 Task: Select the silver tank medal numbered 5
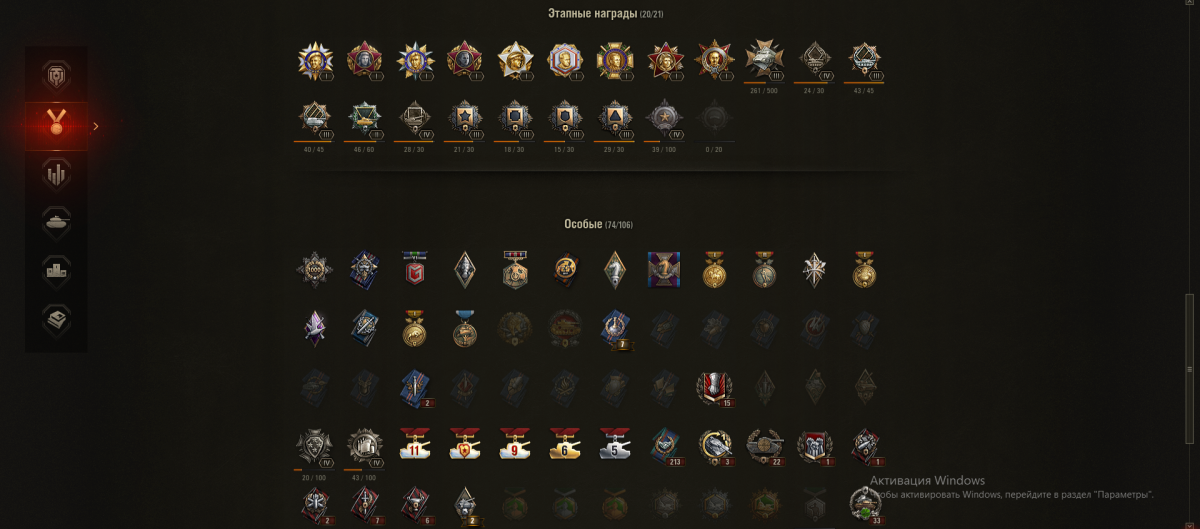pos(614,445)
